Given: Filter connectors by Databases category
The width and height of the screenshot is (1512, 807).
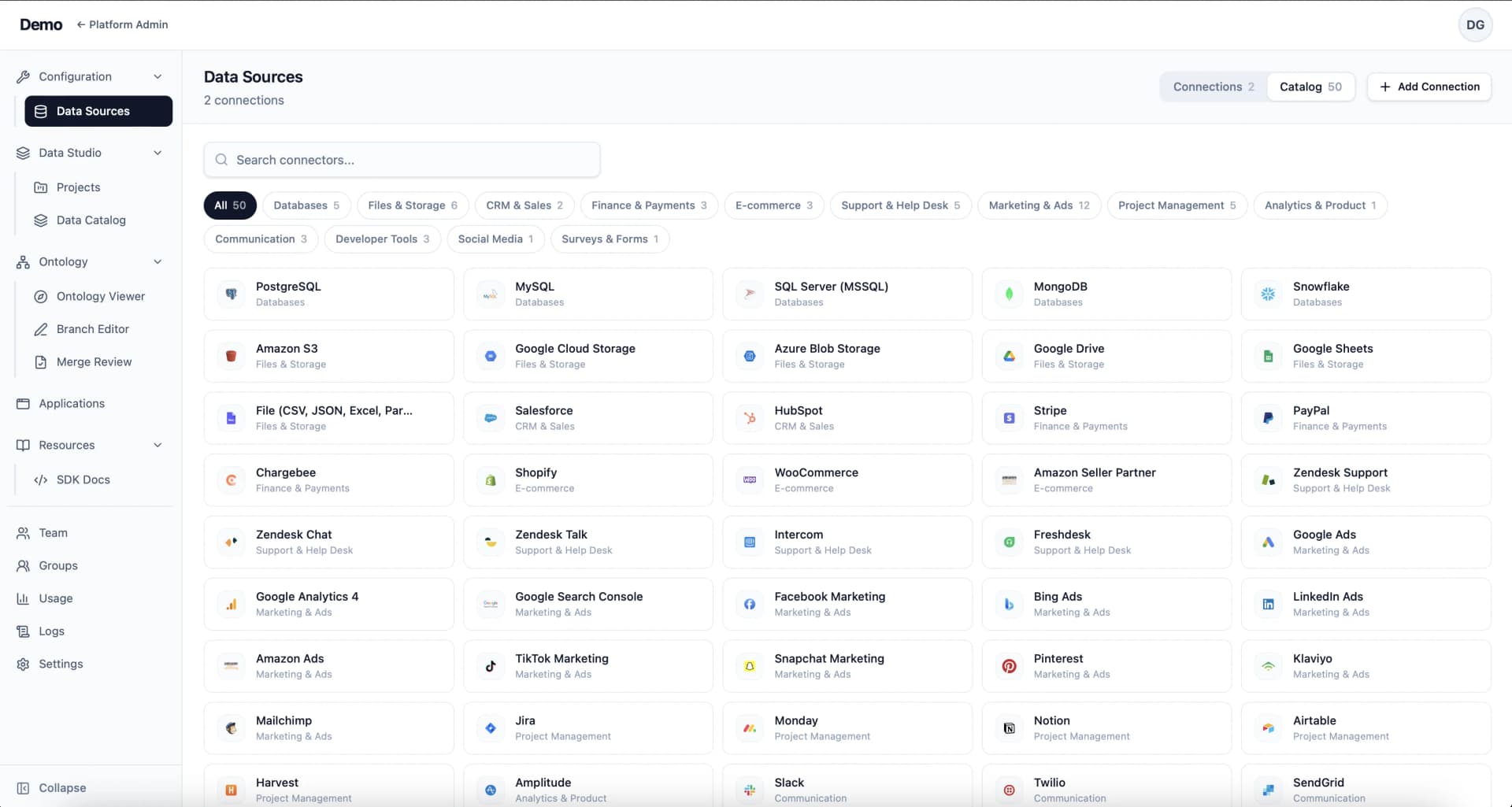Looking at the screenshot, I should 306,205.
